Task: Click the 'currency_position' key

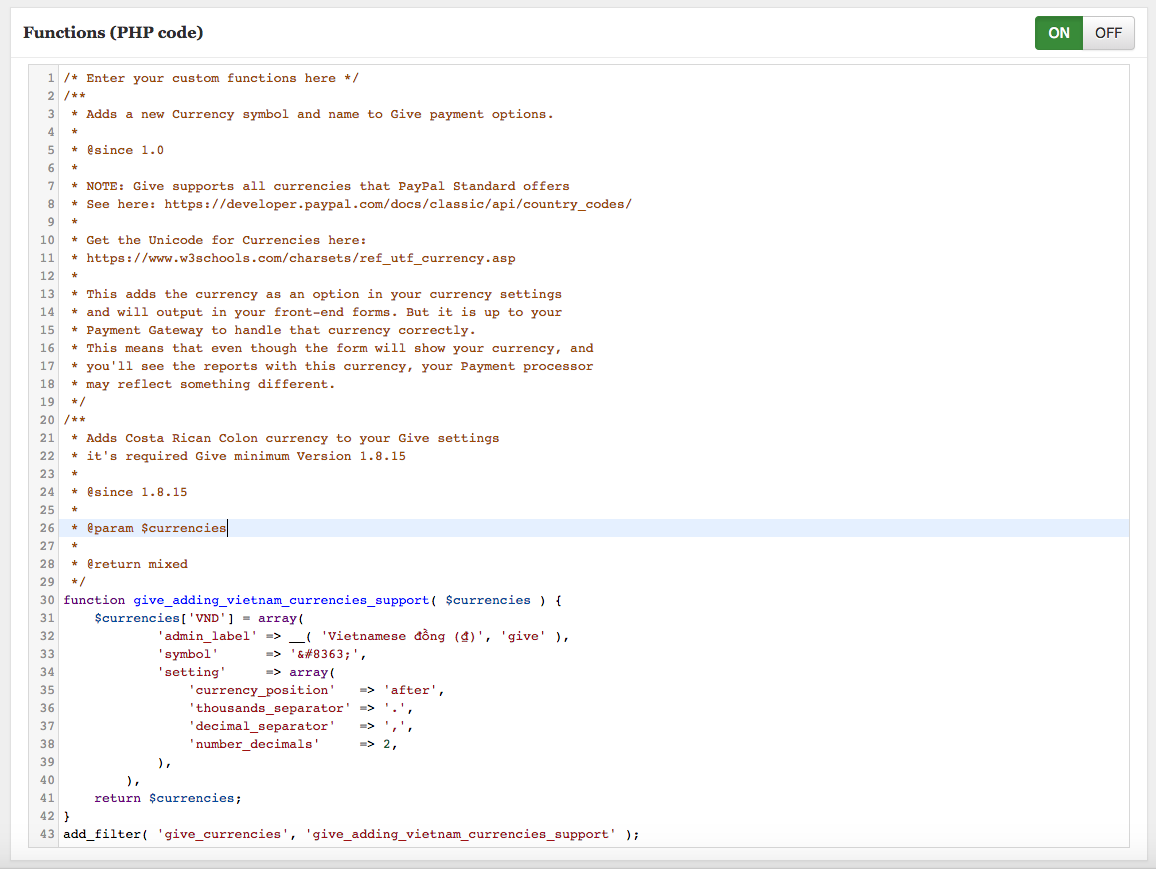Action: [x=262, y=691]
